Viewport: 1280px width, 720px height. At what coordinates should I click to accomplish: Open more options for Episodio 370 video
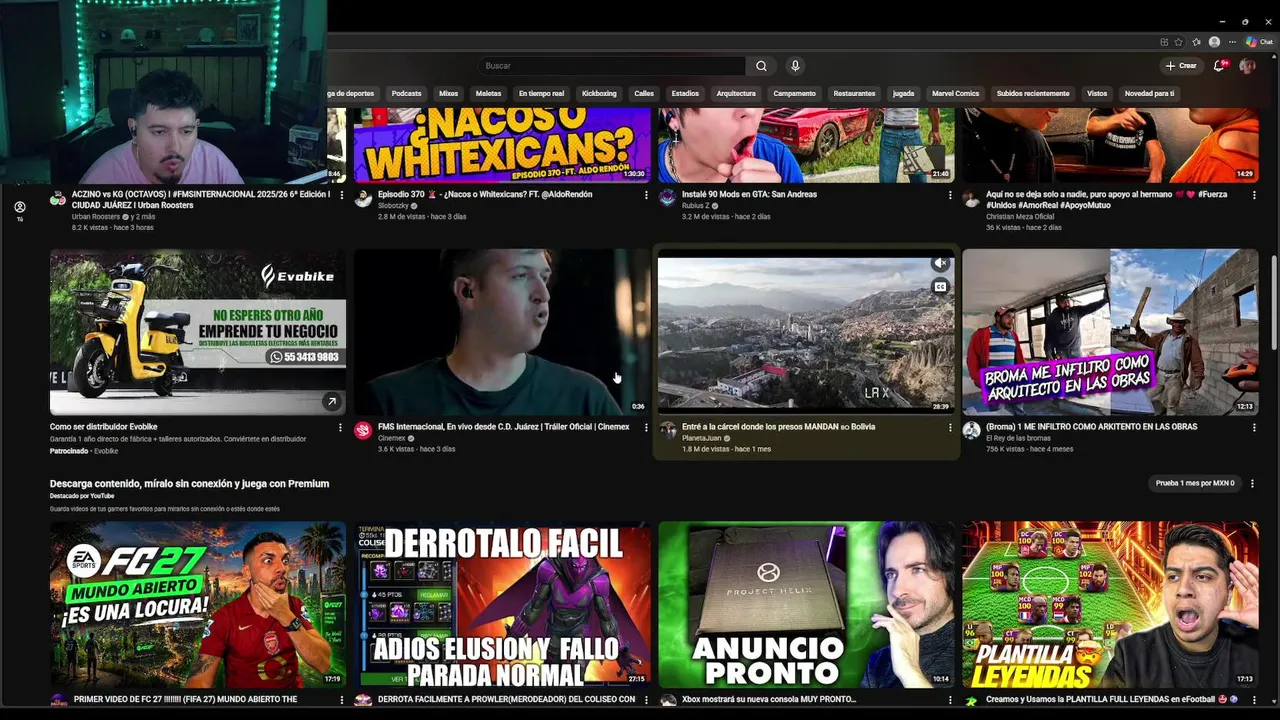646,195
